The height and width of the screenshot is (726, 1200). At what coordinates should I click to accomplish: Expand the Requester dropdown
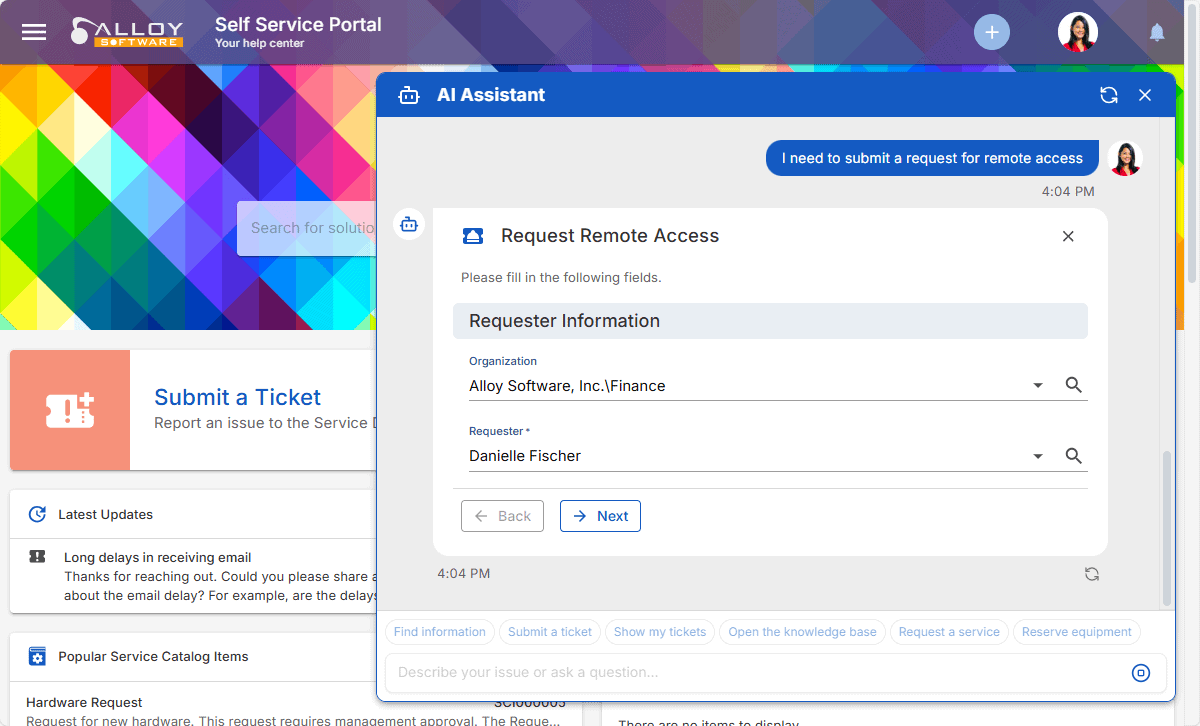[1038, 456]
